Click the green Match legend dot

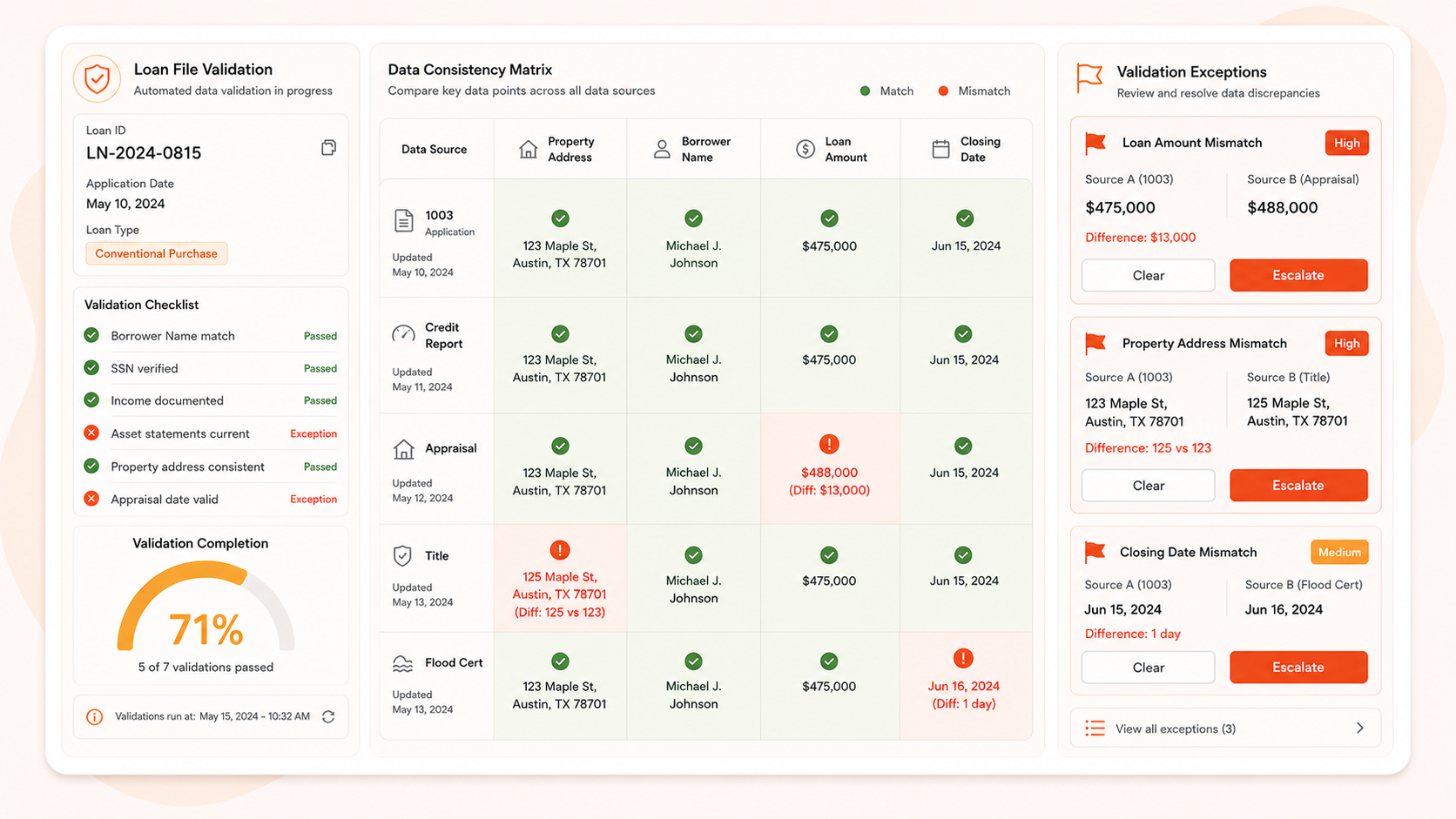pyautogui.click(x=865, y=91)
